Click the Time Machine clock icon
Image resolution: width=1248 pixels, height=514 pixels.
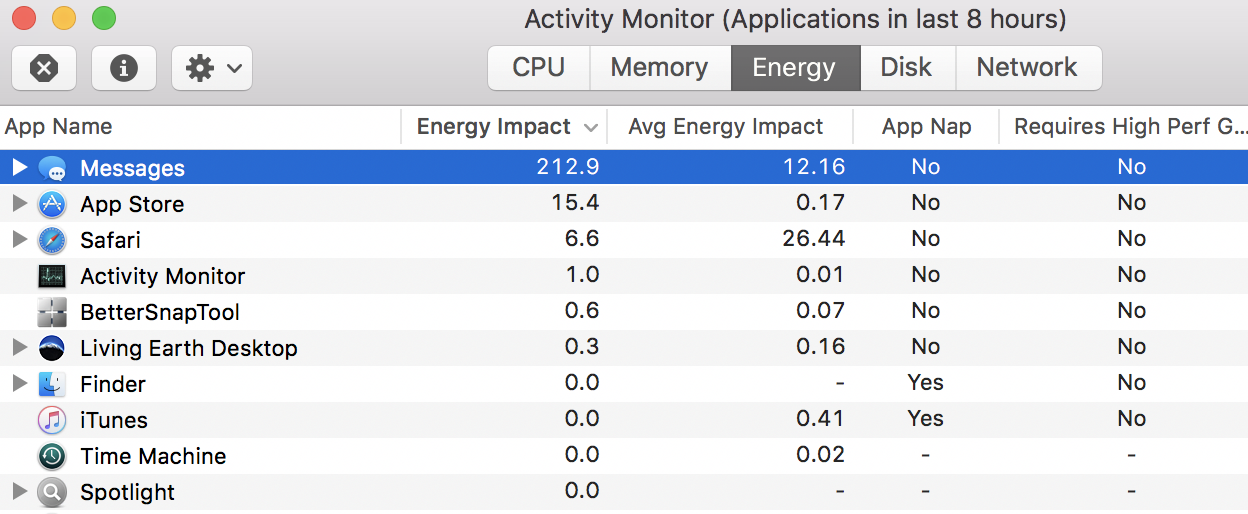(52, 456)
